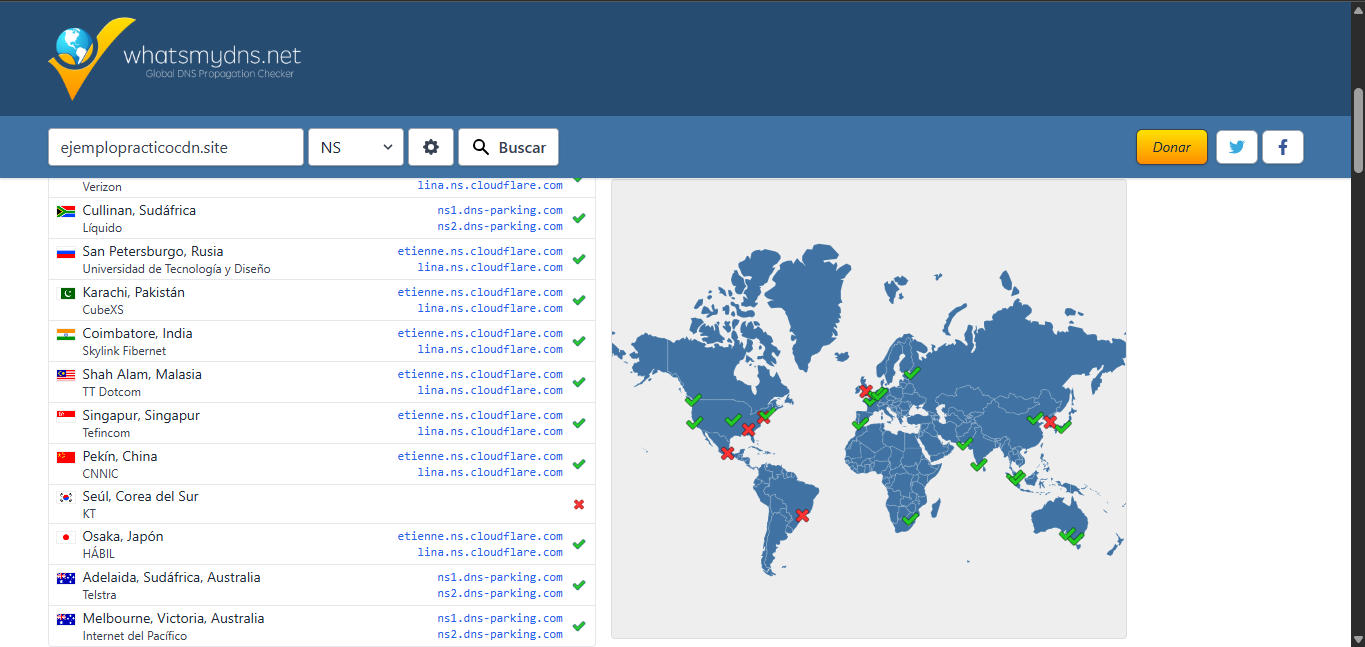
Task: Click green check for Osaka row
Action: tap(579, 545)
